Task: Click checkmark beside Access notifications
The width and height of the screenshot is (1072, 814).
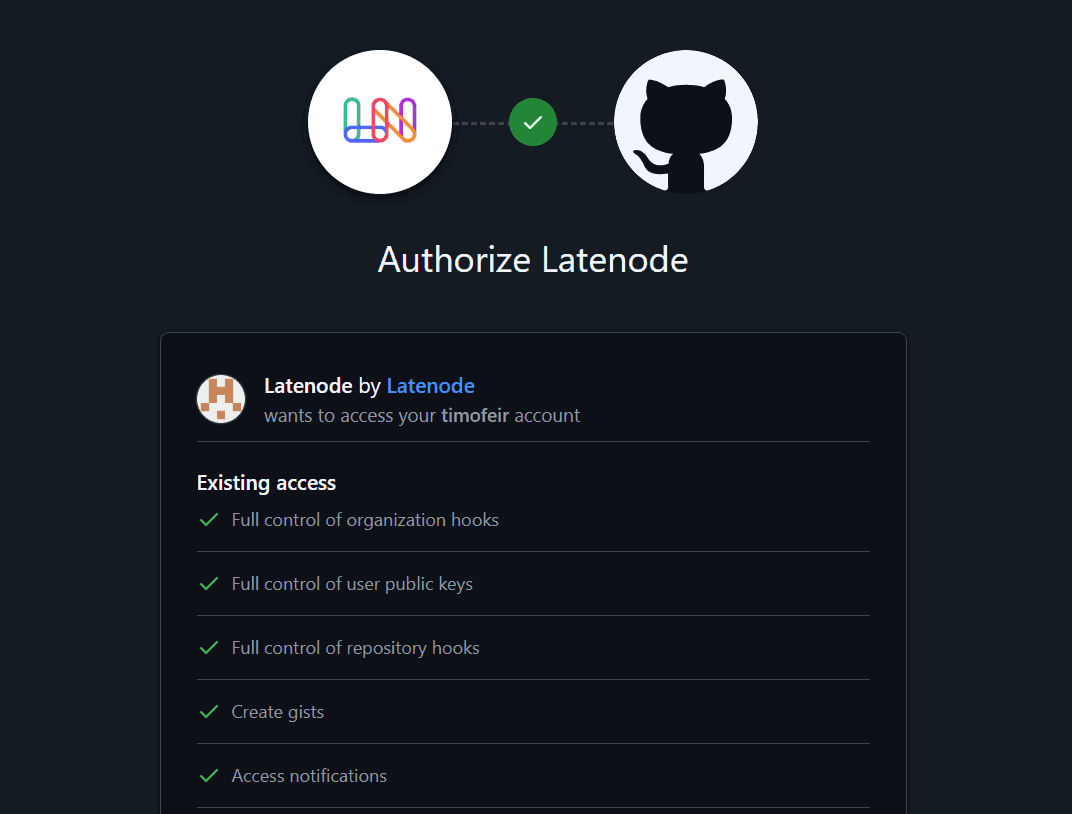Action: click(x=209, y=776)
